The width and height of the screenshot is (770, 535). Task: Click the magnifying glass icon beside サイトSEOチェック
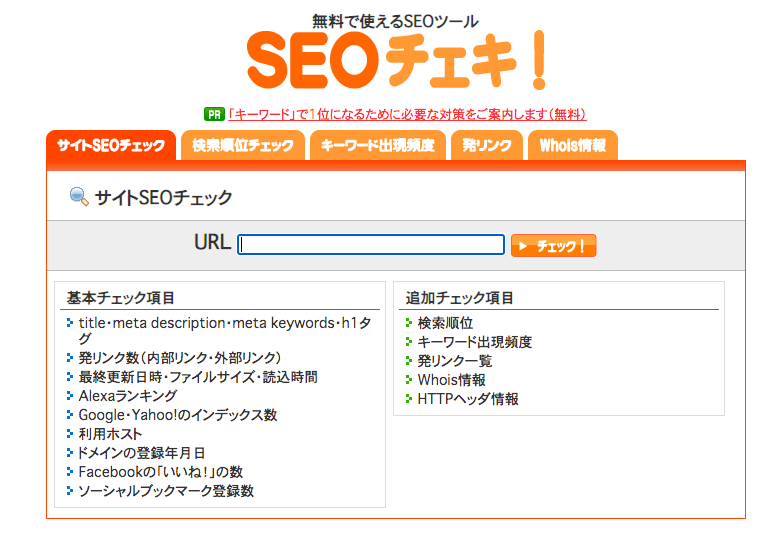[x=79, y=197]
